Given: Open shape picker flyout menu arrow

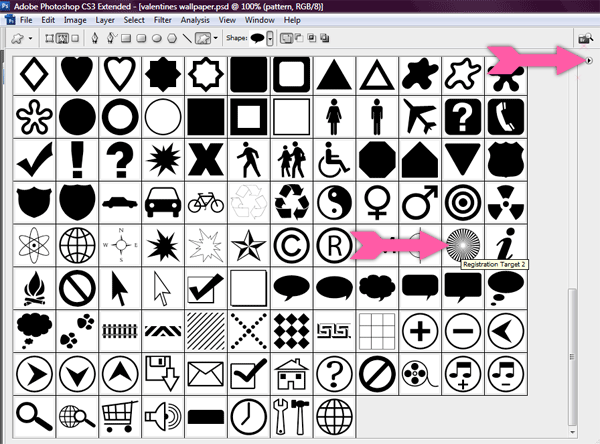Looking at the screenshot, I should pyautogui.click(x=589, y=60).
